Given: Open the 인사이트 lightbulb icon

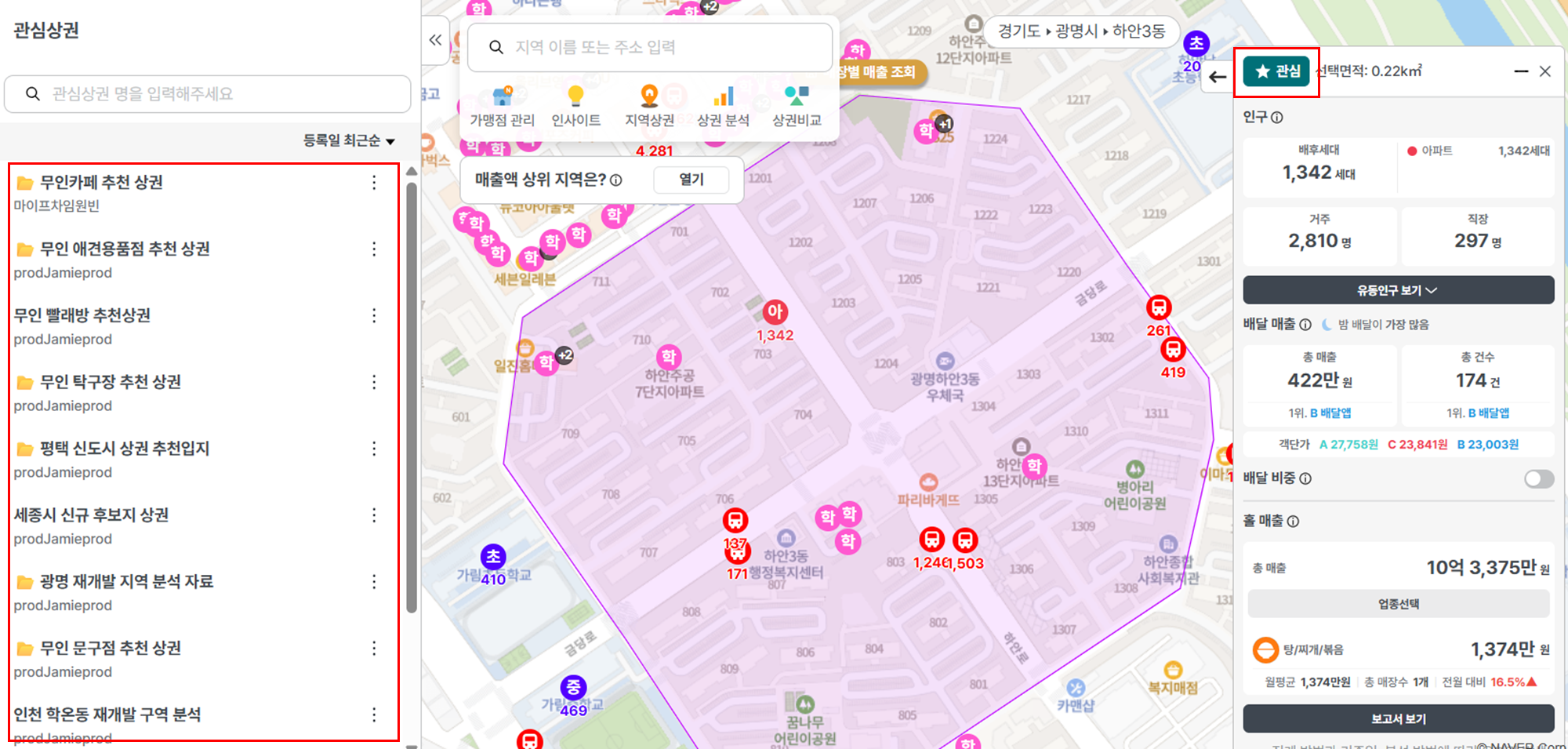Looking at the screenshot, I should [575, 96].
